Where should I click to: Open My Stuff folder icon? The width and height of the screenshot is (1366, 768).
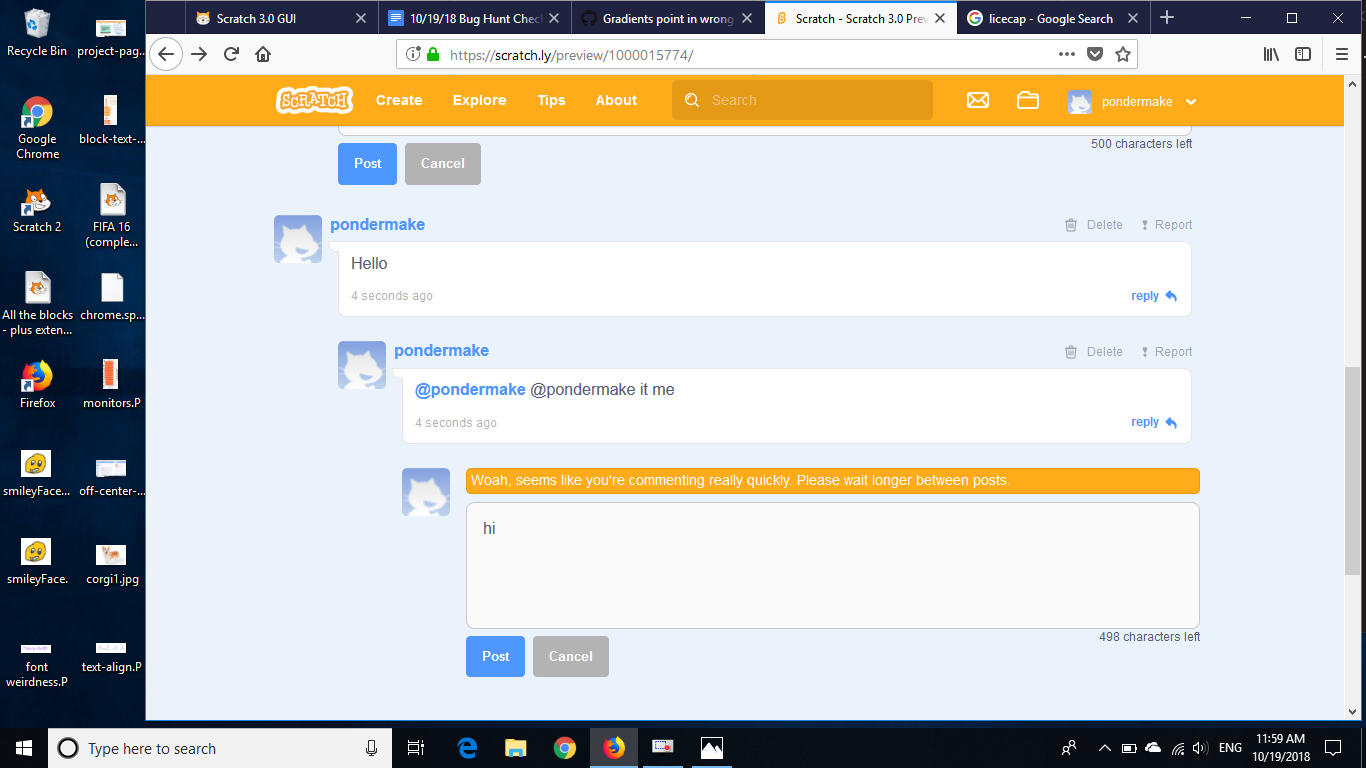[x=1028, y=100]
